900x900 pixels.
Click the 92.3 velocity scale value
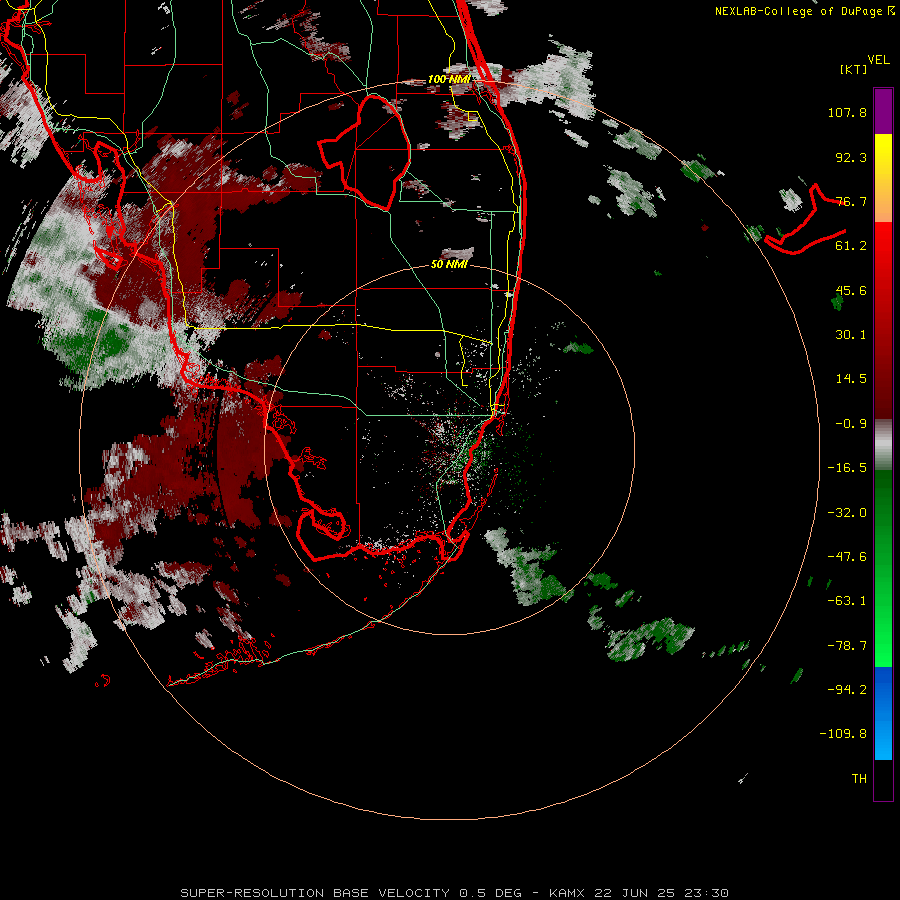[x=851, y=157]
